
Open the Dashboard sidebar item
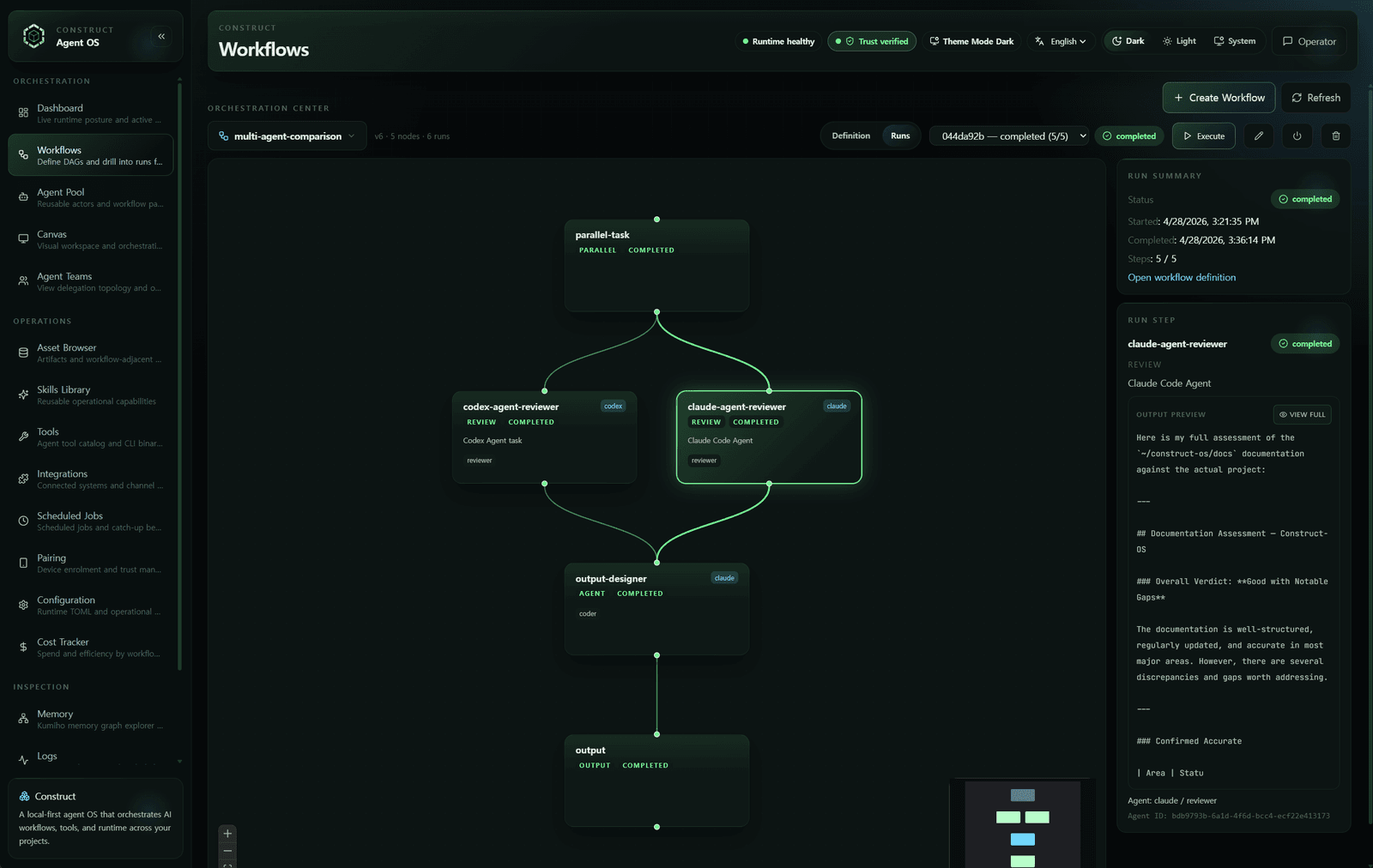click(91, 113)
